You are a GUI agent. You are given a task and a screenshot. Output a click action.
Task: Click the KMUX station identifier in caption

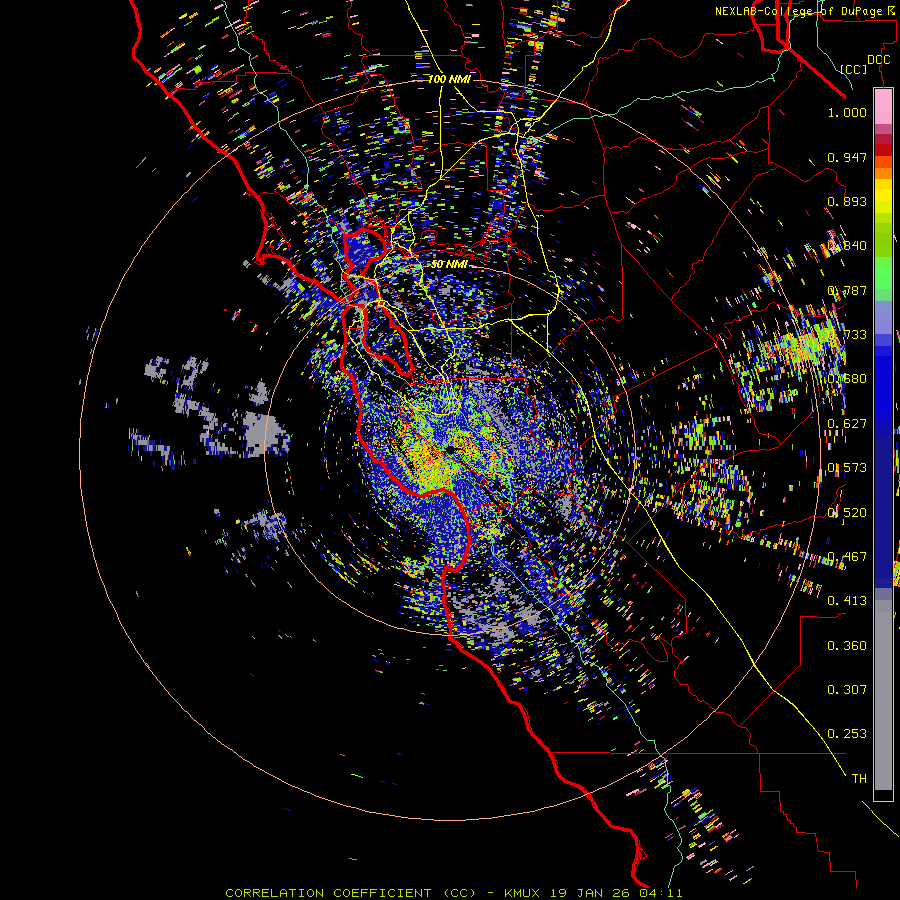click(522, 893)
